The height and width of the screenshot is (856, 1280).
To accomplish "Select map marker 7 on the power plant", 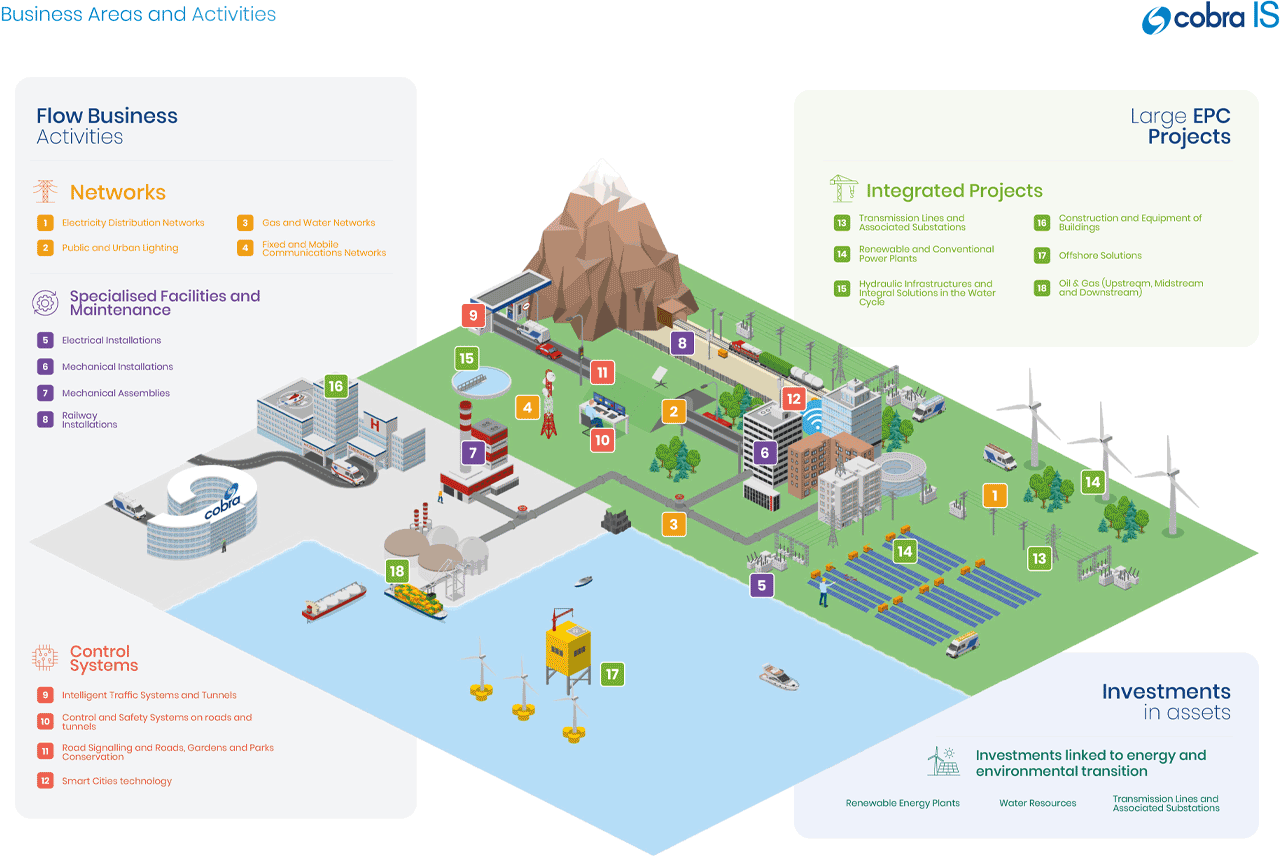I will coord(473,452).
